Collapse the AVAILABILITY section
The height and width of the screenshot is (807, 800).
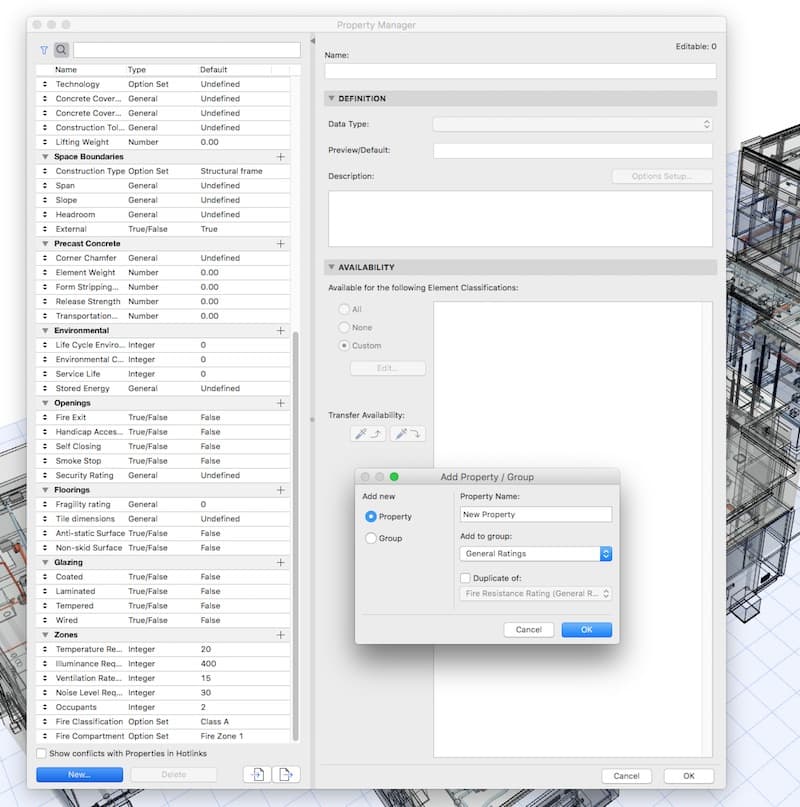coord(332,267)
